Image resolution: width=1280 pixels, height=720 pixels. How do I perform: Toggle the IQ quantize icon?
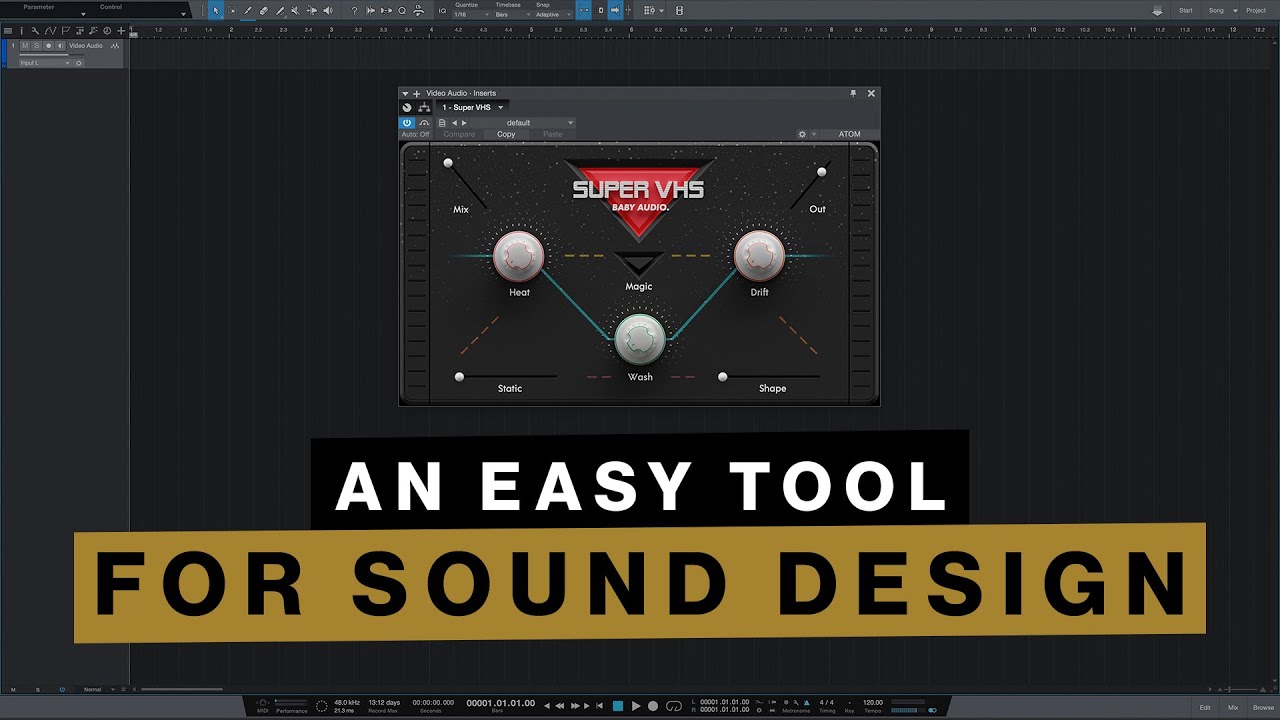click(443, 11)
